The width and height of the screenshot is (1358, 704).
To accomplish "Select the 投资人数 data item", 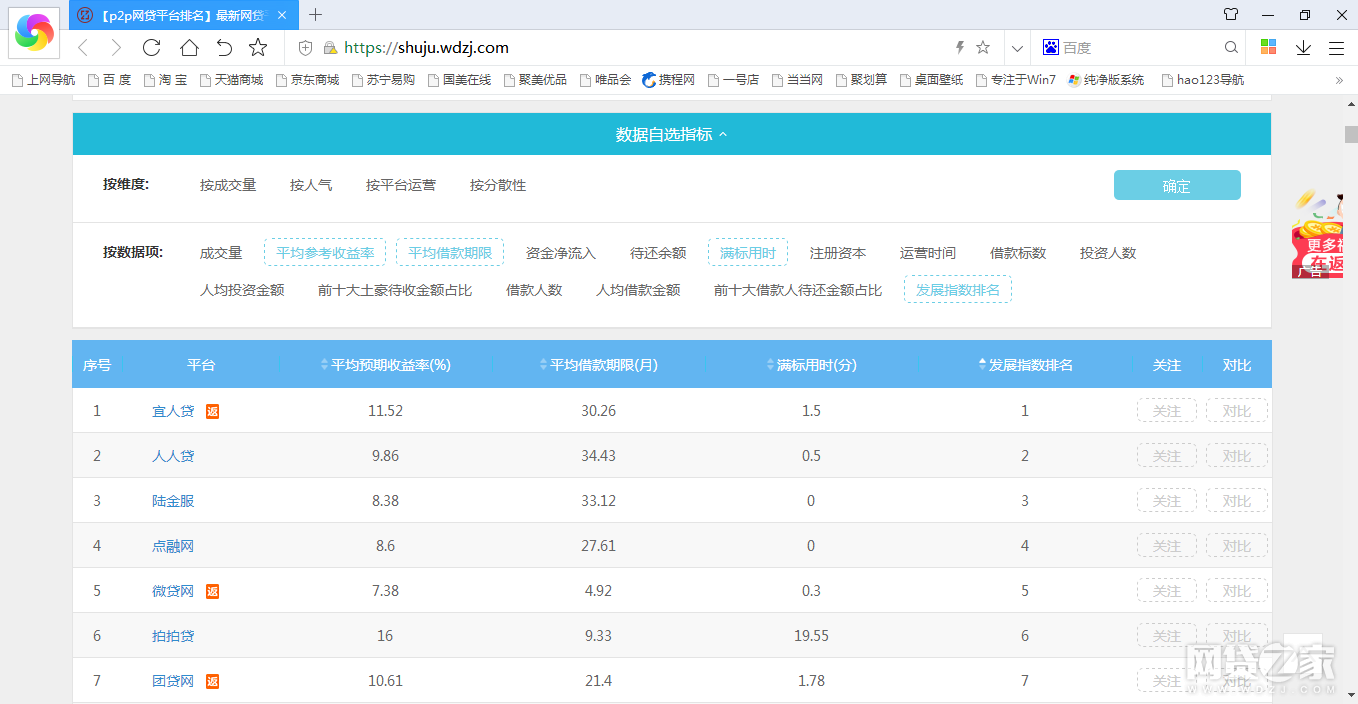I will [x=1108, y=253].
